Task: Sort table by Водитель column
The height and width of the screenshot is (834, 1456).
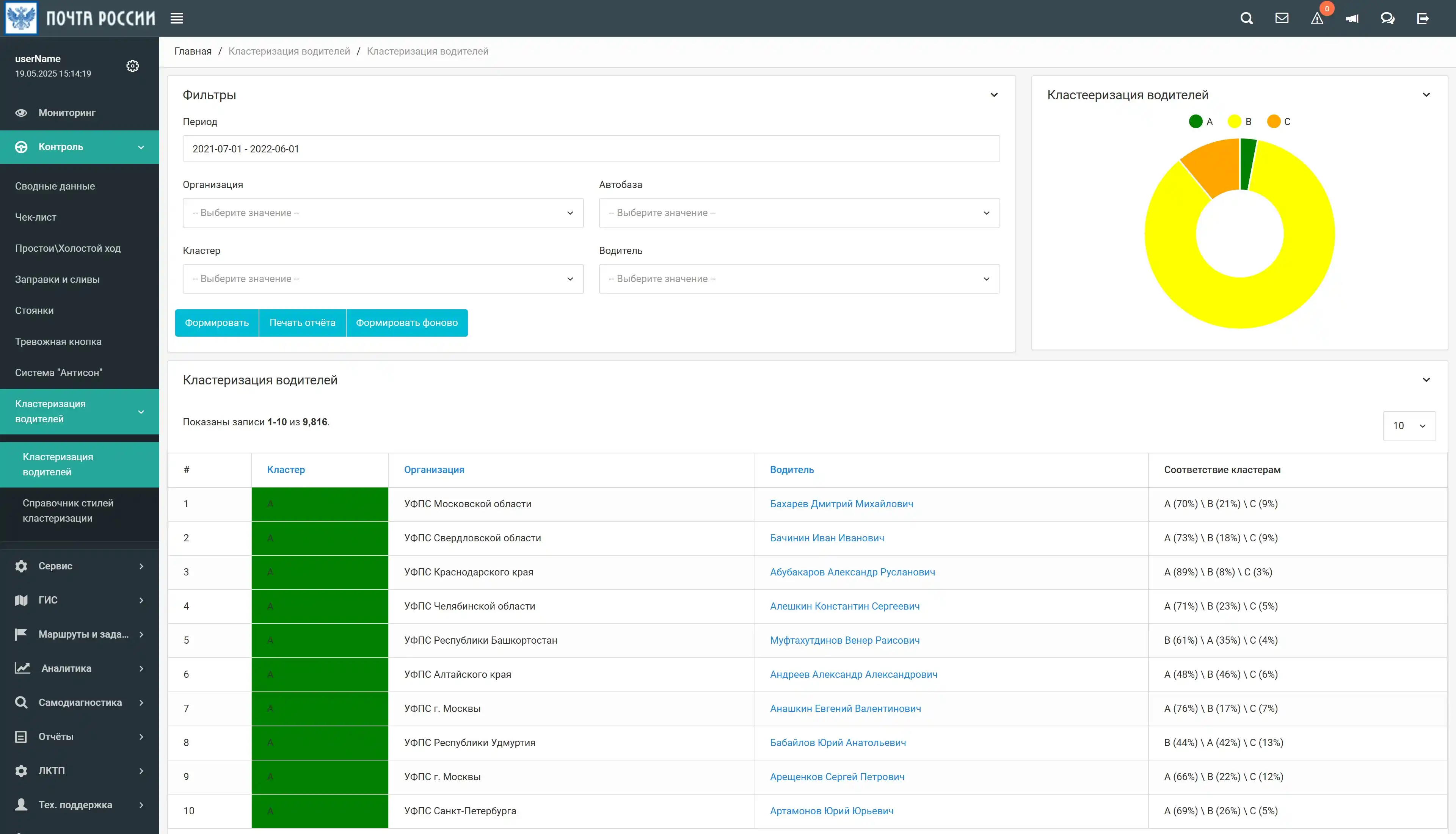Action: click(792, 470)
